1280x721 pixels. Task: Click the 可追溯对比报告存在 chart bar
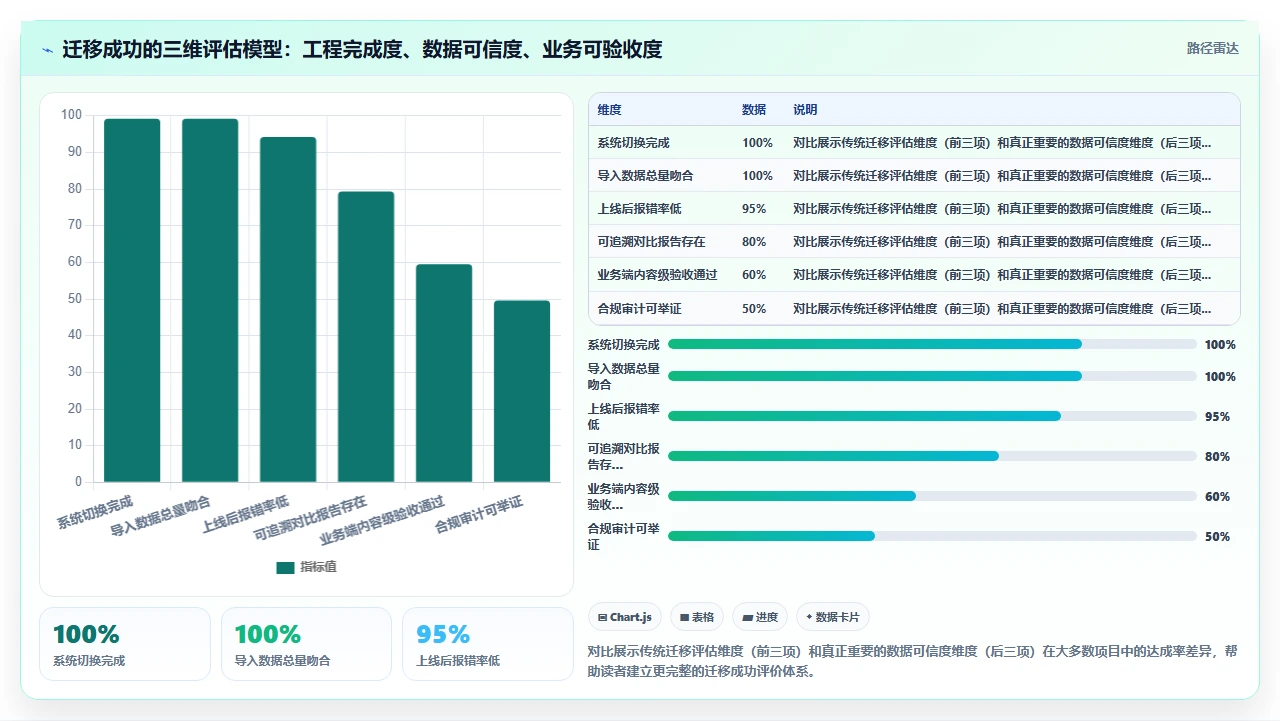[x=366, y=337]
